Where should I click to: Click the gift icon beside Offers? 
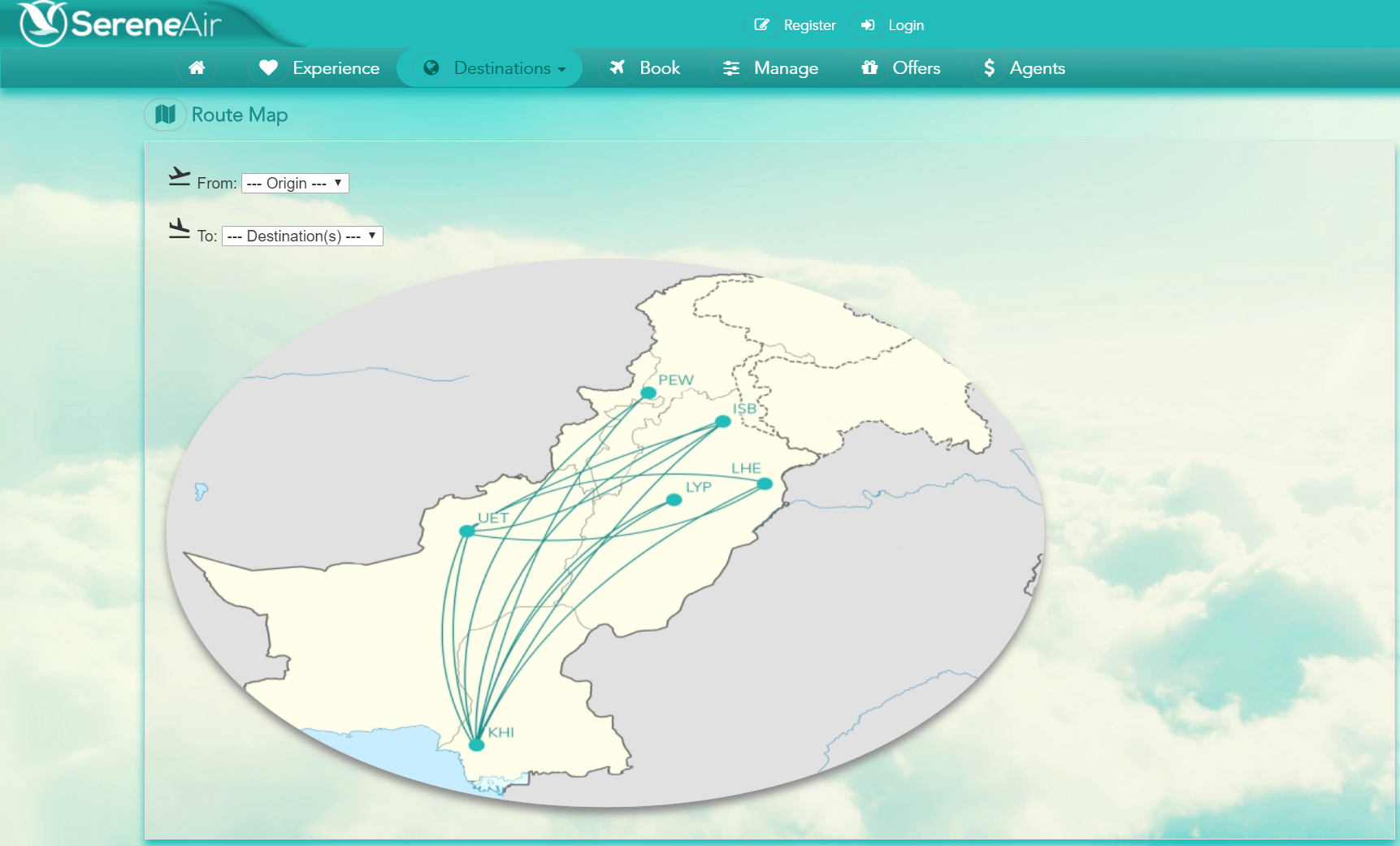(x=869, y=68)
